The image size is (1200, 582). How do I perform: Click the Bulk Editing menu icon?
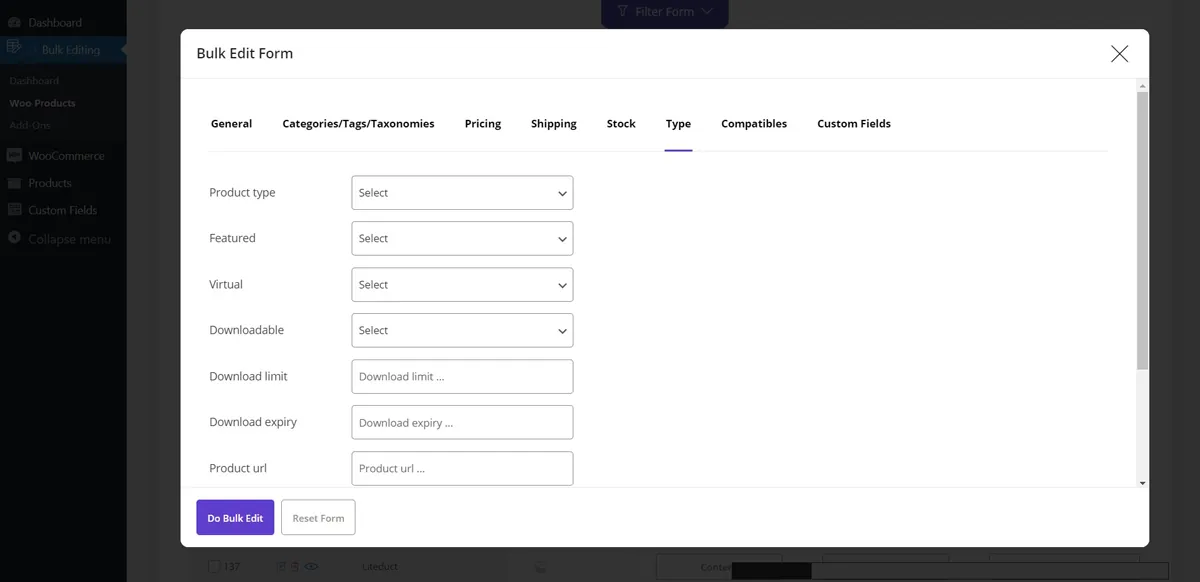[x=13, y=47]
